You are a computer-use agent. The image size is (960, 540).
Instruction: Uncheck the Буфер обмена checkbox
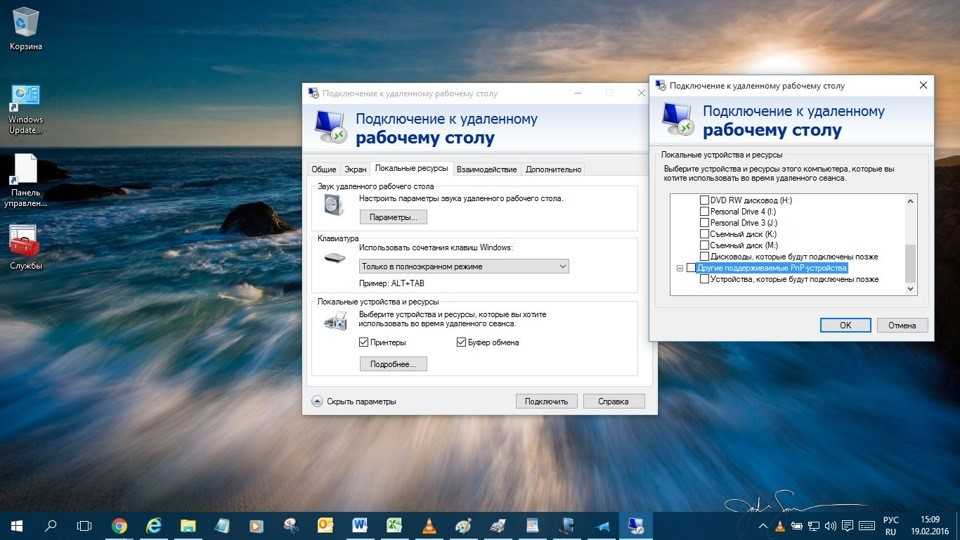click(x=461, y=342)
